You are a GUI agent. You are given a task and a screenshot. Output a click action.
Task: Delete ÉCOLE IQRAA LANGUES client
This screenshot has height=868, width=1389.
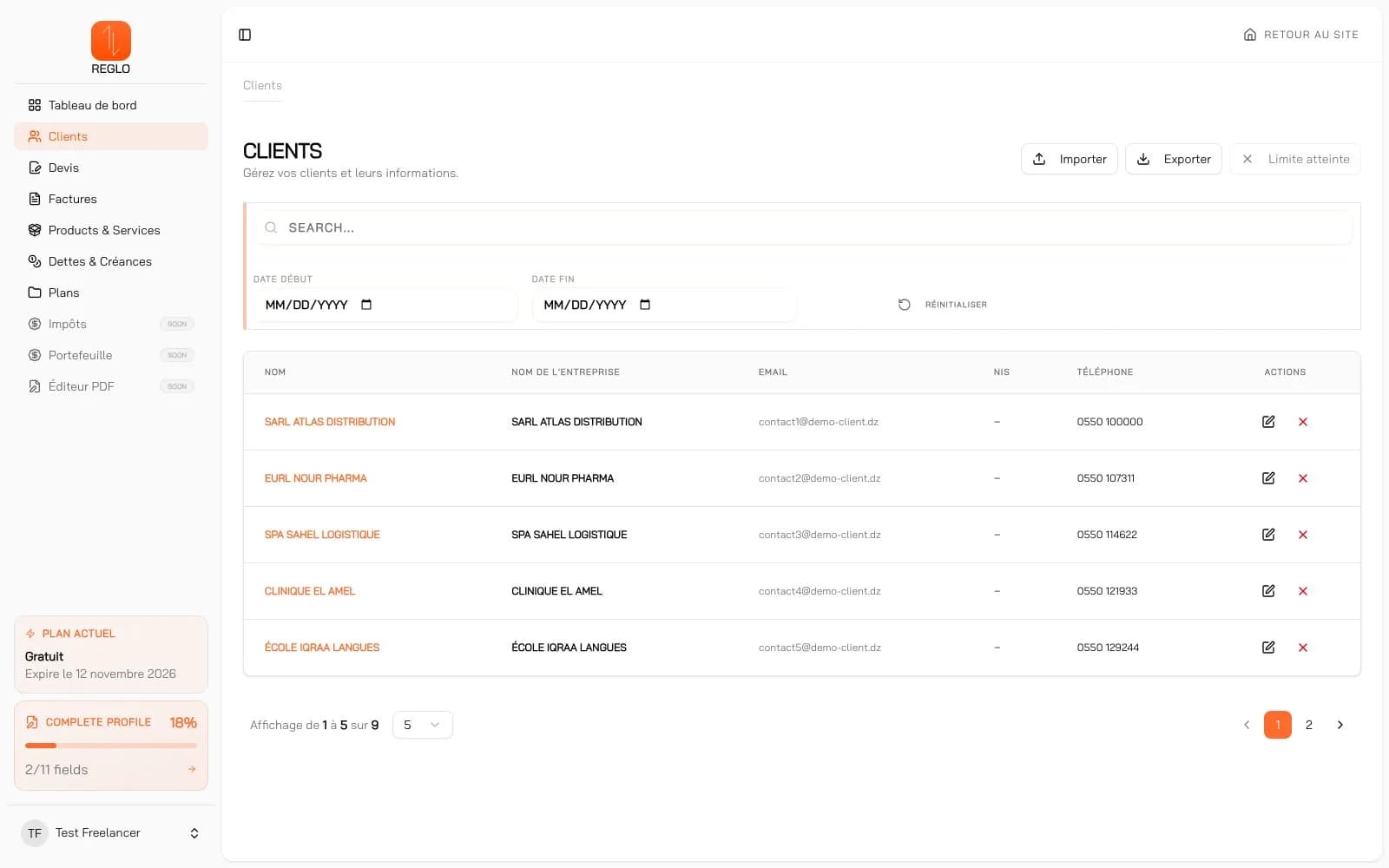pos(1303,648)
